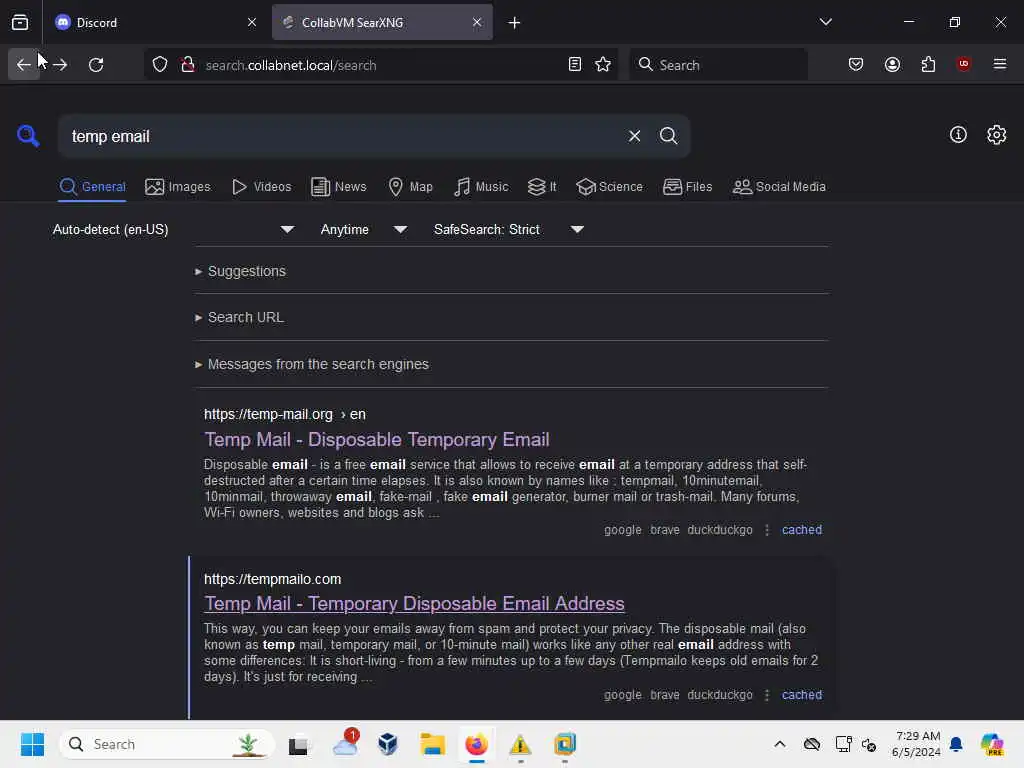The width and height of the screenshot is (1024, 768).
Task: Select the News search category
Action: coord(338,187)
